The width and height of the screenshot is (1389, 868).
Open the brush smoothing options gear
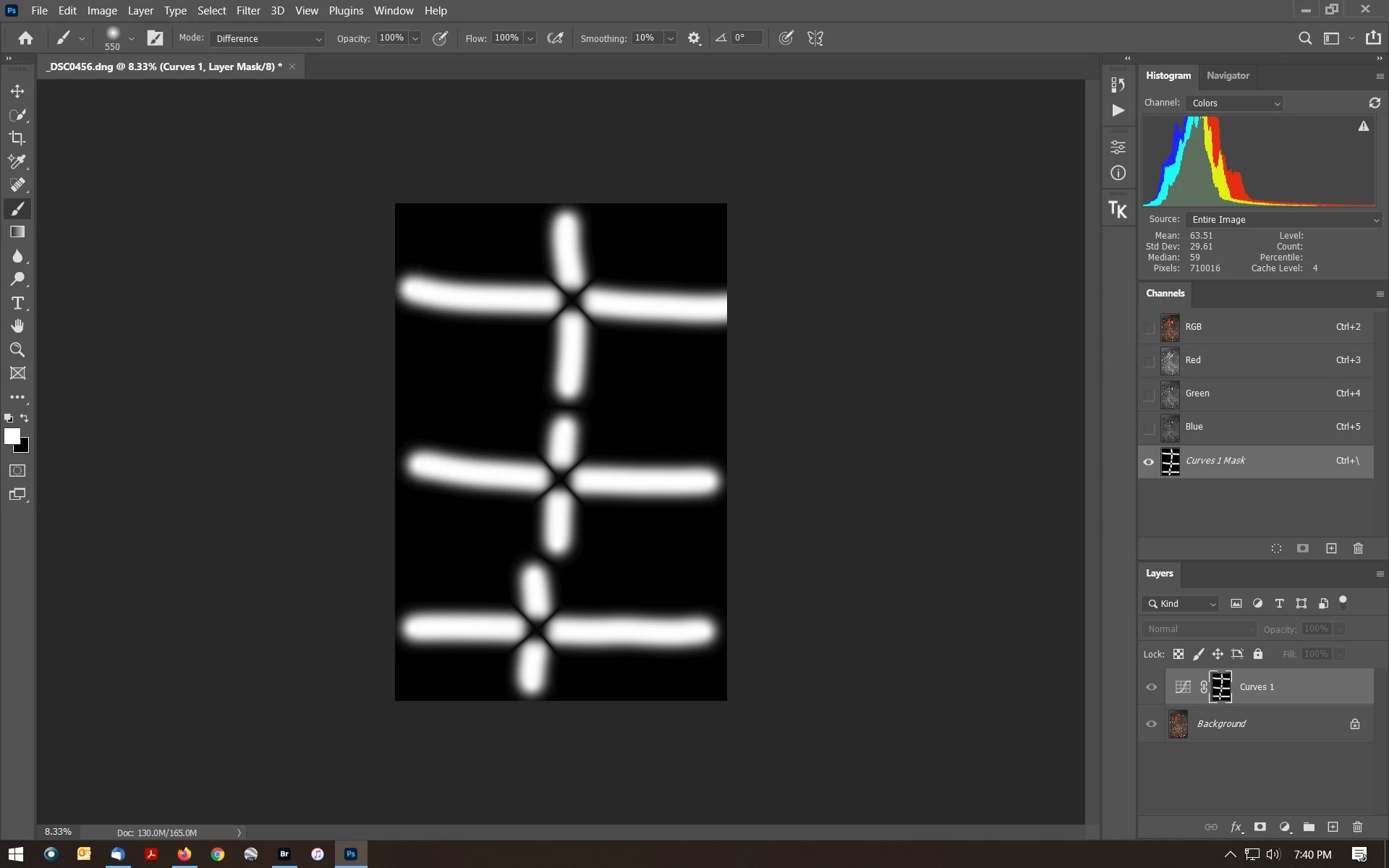(694, 38)
